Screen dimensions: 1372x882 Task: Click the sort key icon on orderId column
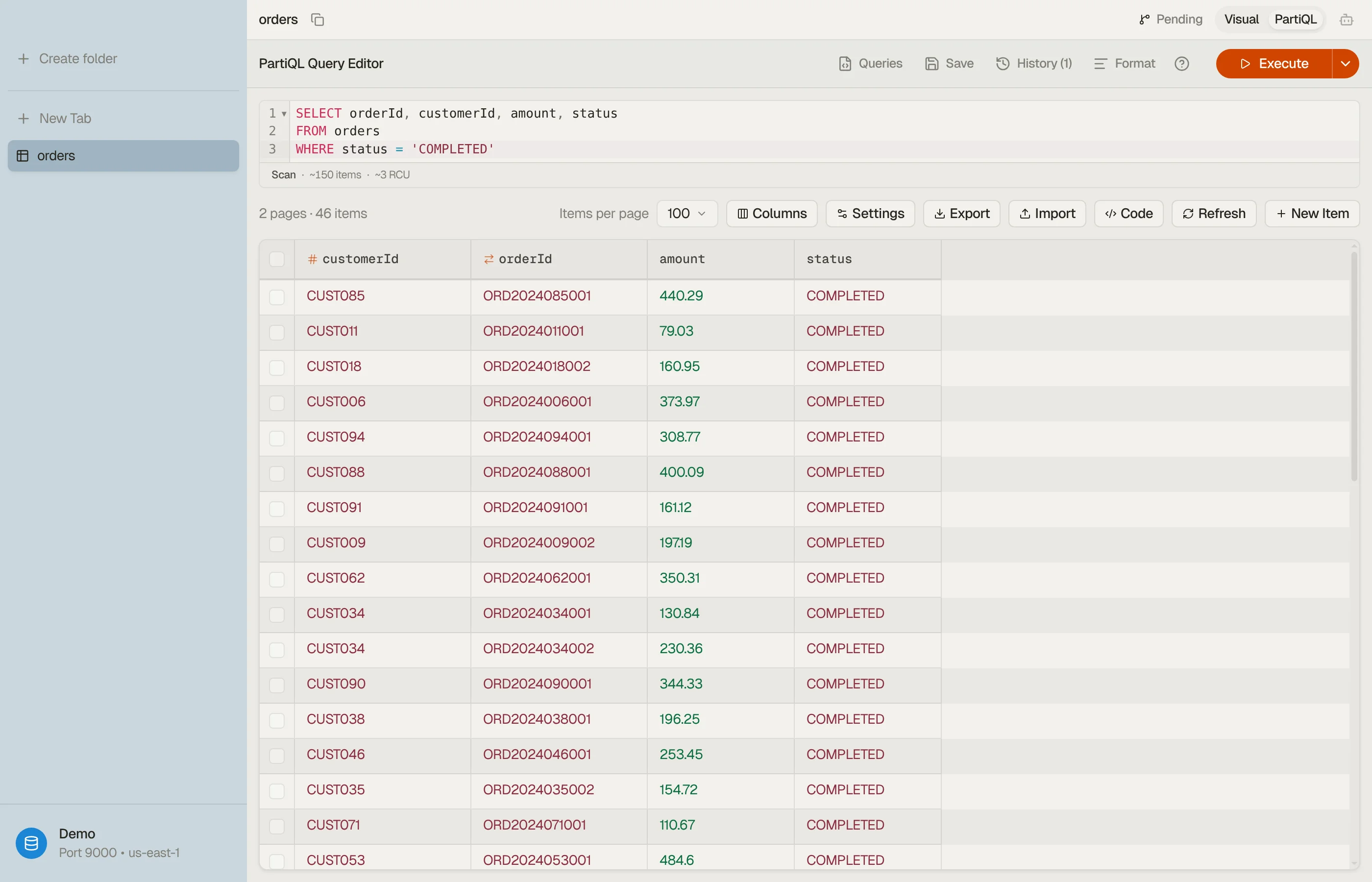click(489, 259)
